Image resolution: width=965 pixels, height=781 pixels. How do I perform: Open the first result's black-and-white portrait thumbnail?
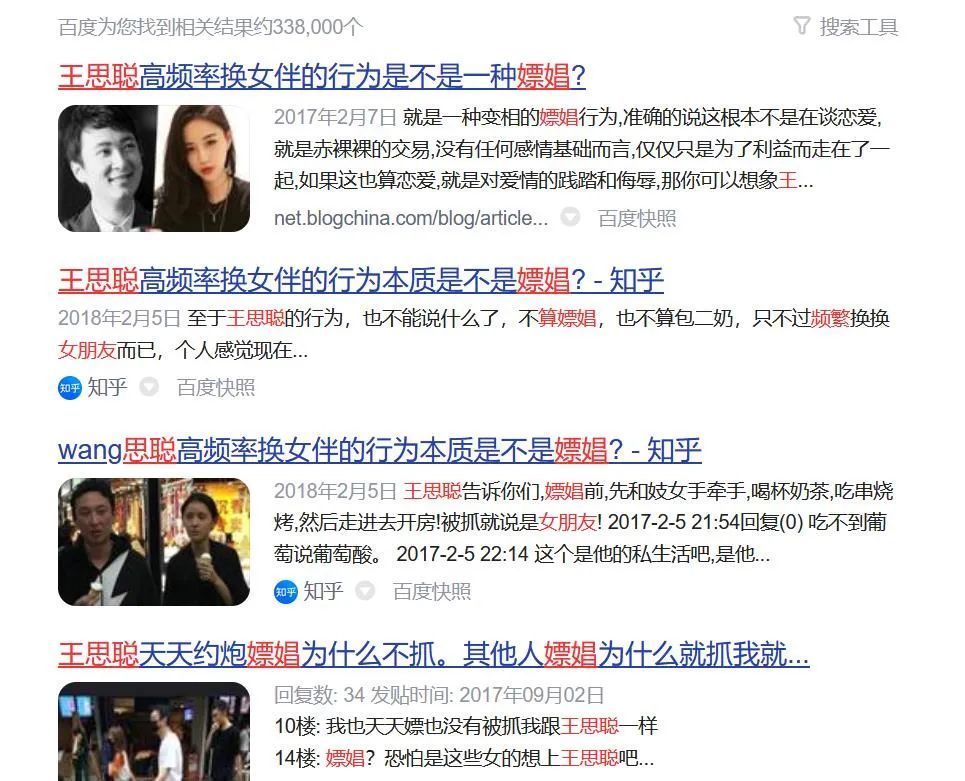[154, 169]
